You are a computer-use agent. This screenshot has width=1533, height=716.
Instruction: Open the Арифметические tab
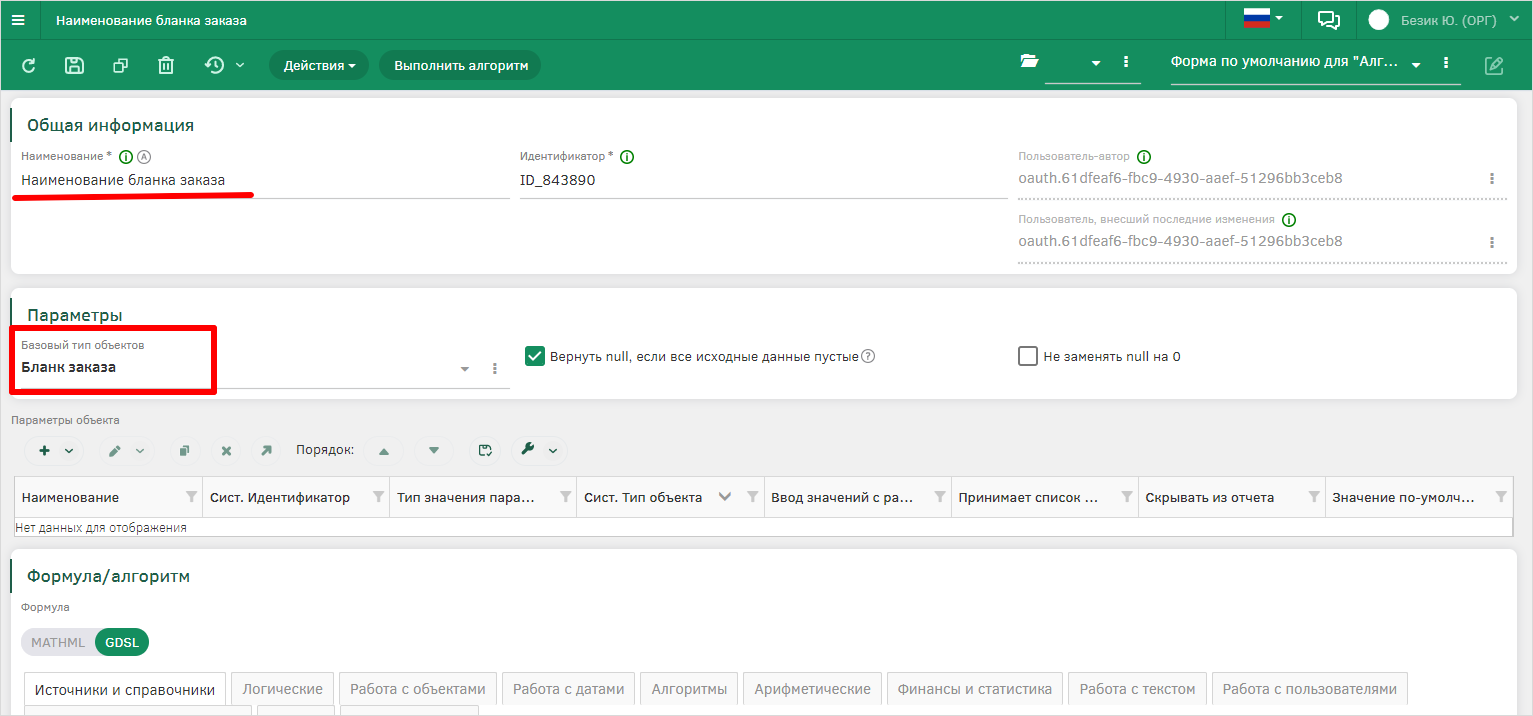tap(812, 689)
